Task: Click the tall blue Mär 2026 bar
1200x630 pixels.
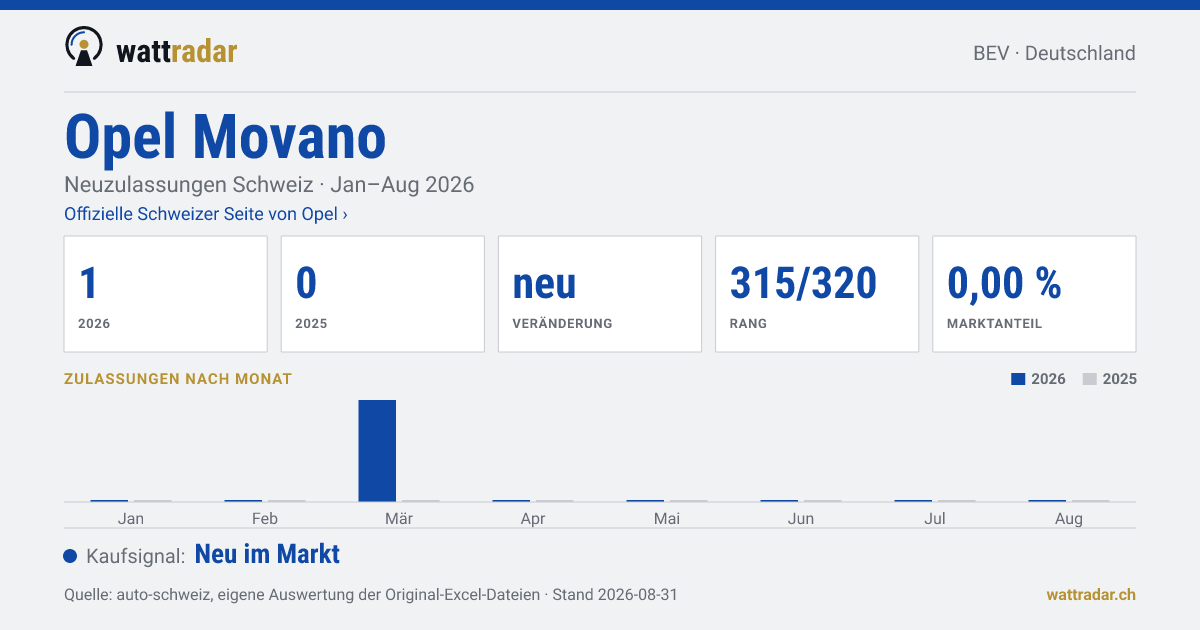Action: (x=377, y=450)
